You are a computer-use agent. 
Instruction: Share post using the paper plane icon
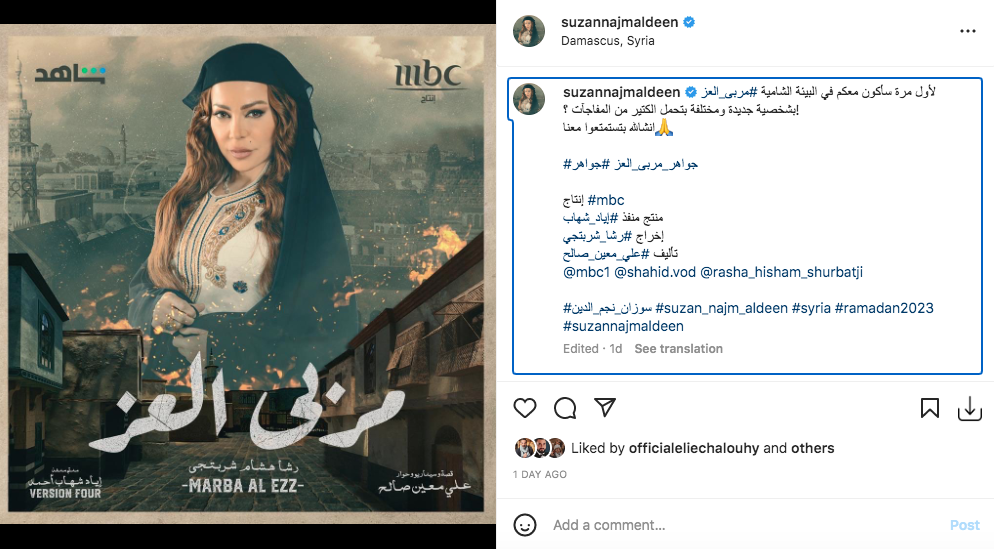pyautogui.click(x=605, y=408)
